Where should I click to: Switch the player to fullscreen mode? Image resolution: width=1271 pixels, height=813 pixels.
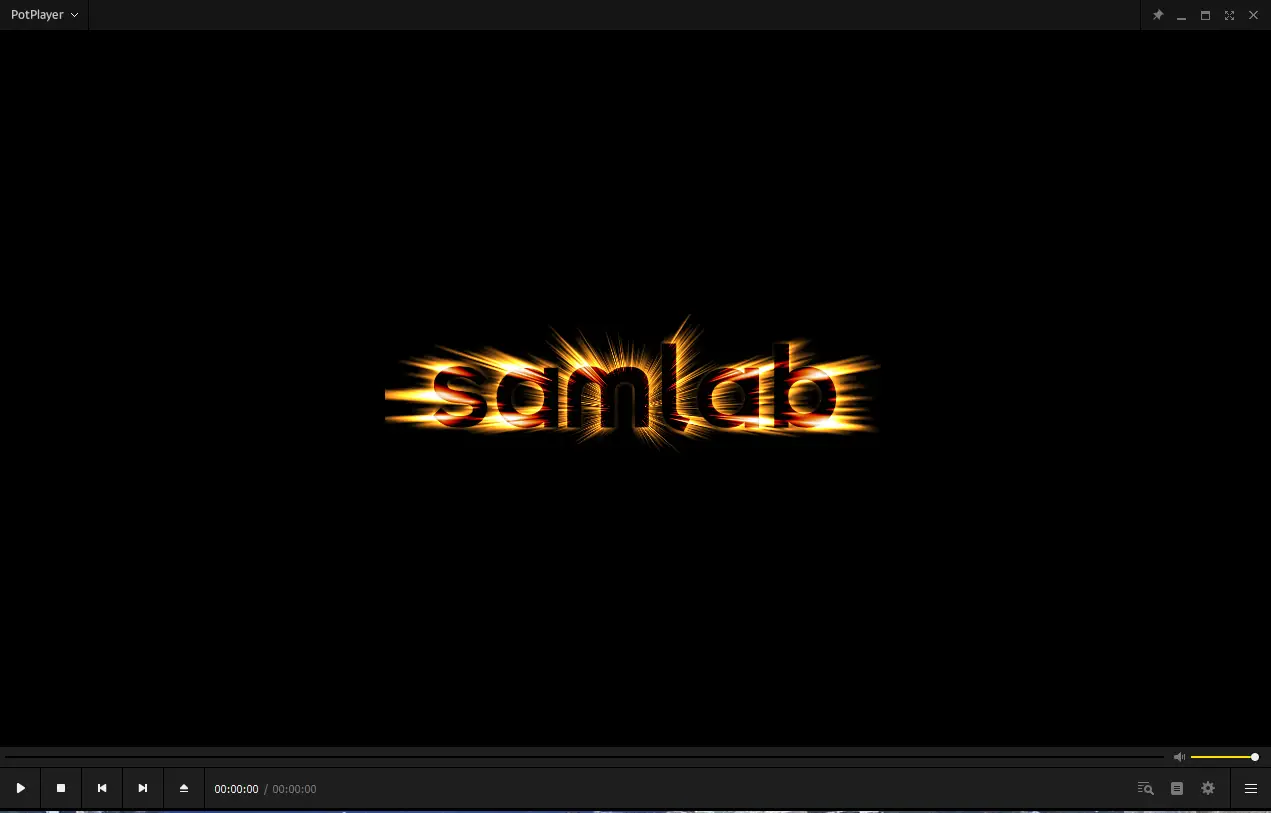click(x=1229, y=15)
